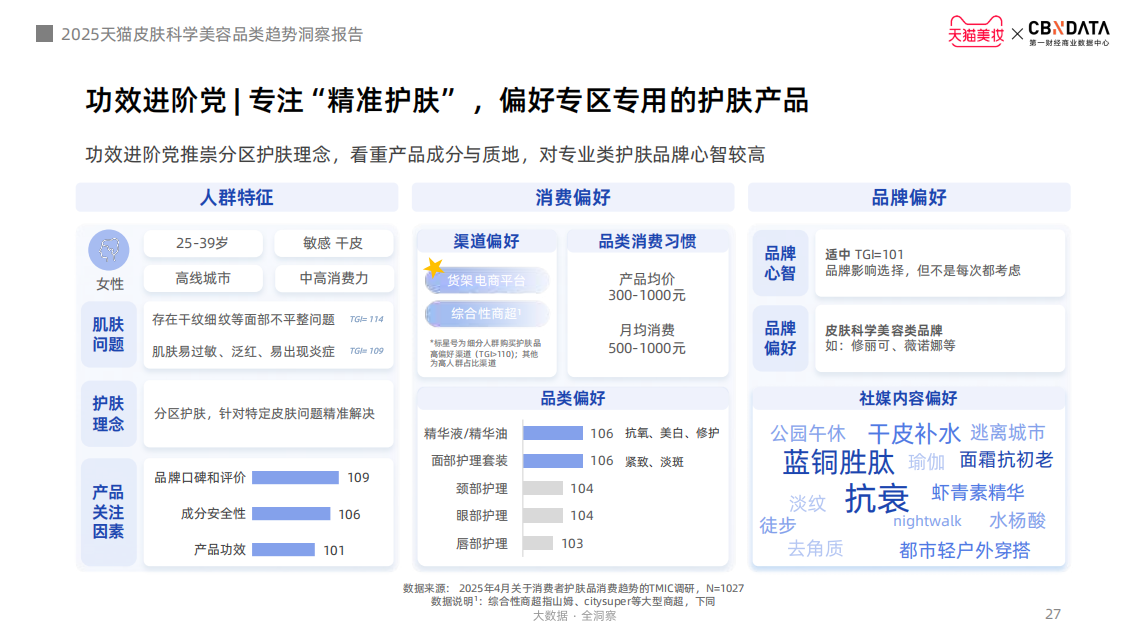
Task: Click the 品牌口碑和评价 blue bar
Action: click(295, 478)
